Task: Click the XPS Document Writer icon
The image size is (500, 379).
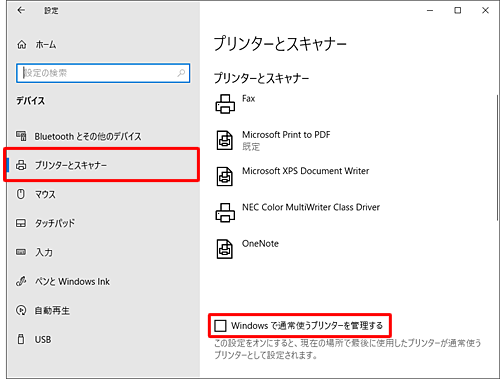Action: tap(225, 176)
